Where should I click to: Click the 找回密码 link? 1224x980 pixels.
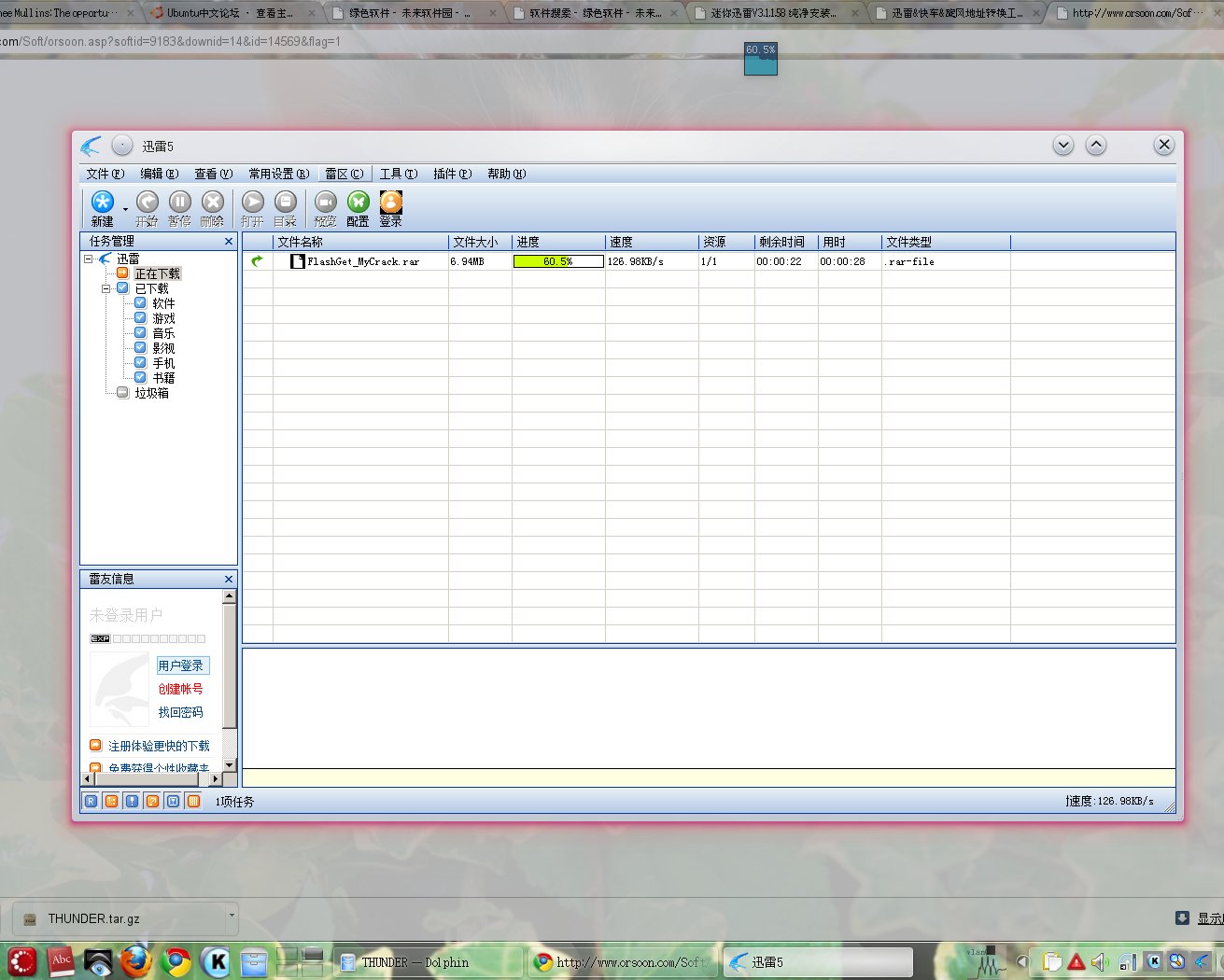tap(180, 712)
